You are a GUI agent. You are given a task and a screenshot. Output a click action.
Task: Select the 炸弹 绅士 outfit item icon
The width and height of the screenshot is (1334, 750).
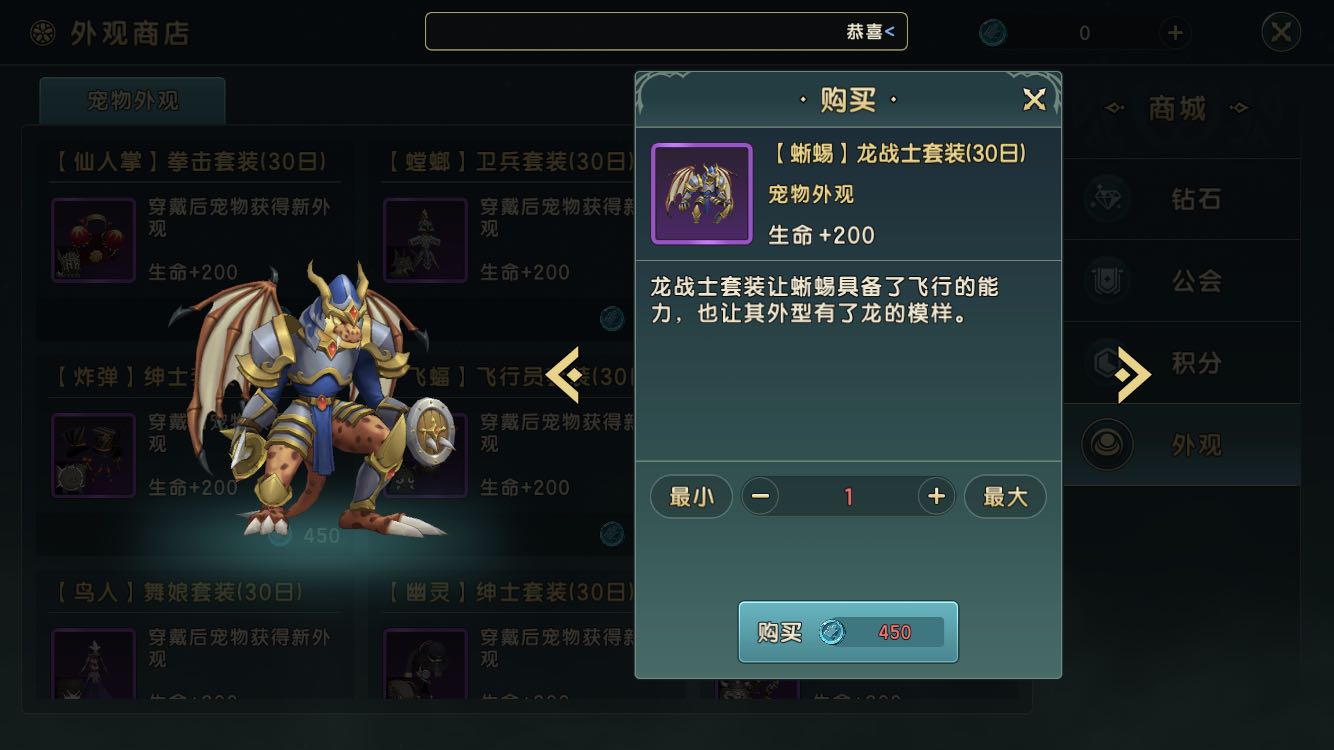point(93,455)
